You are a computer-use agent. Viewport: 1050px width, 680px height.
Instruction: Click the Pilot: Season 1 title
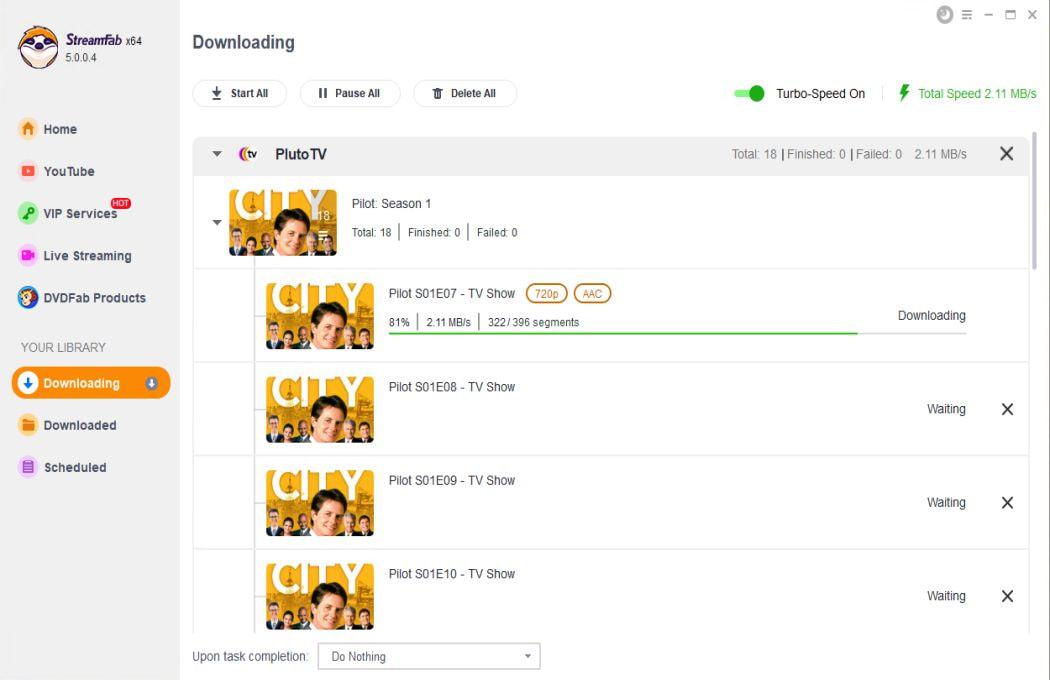pos(391,204)
